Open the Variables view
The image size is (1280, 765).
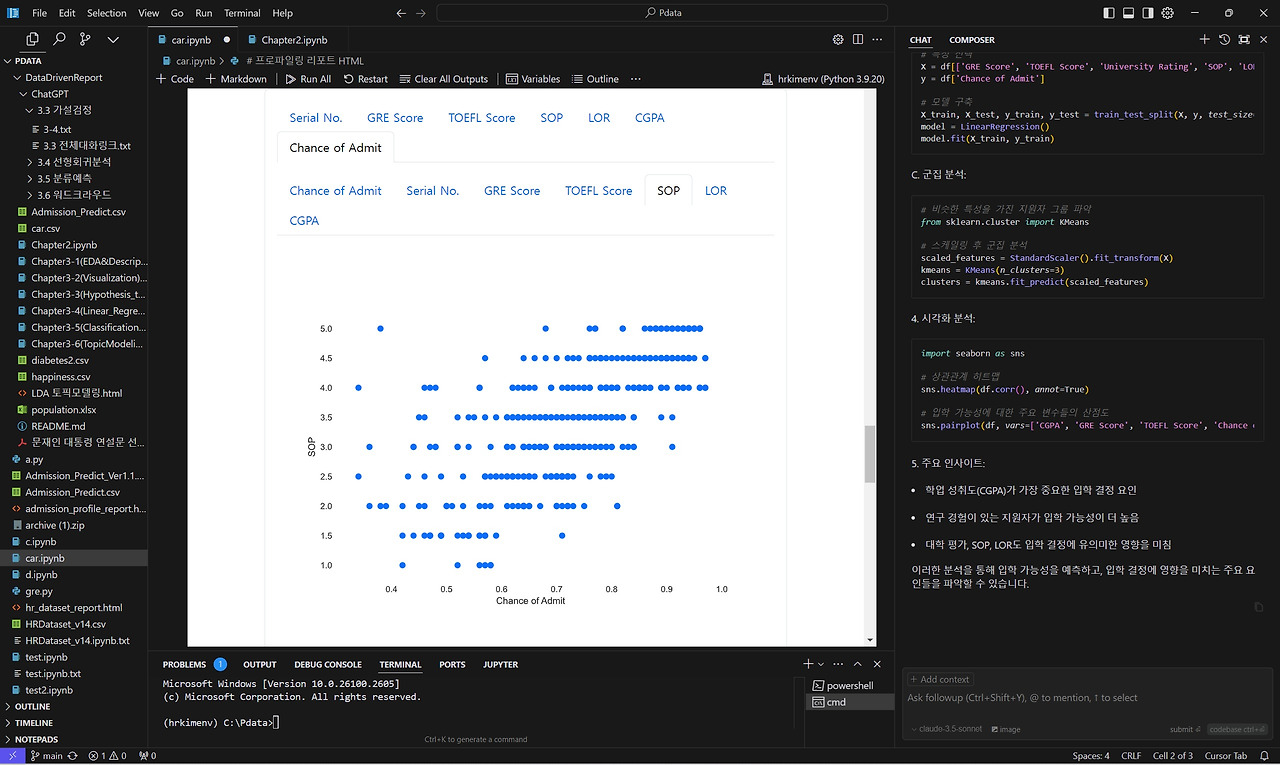point(533,79)
